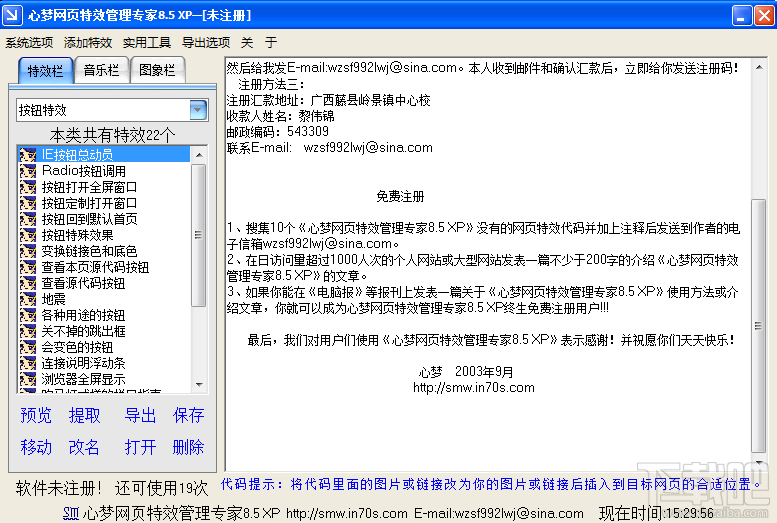Select 查看本页源代码按钮 in the list
This screenshot has height=523, width=777.
[104, 267]
